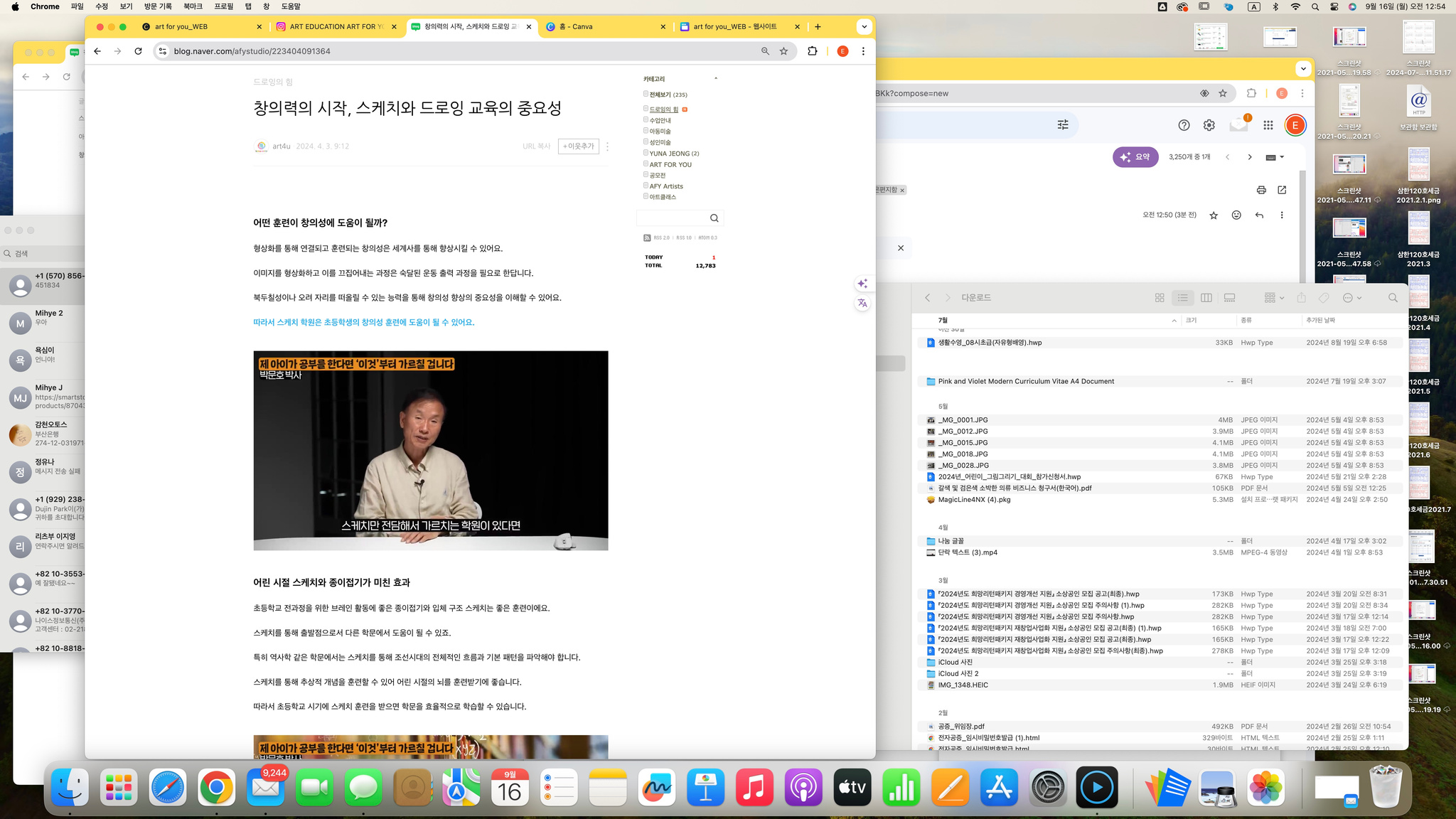Click the blog sidebar search magnifier icon
The height and width of the screenshot is (819, 1456).
click(714, 218)
